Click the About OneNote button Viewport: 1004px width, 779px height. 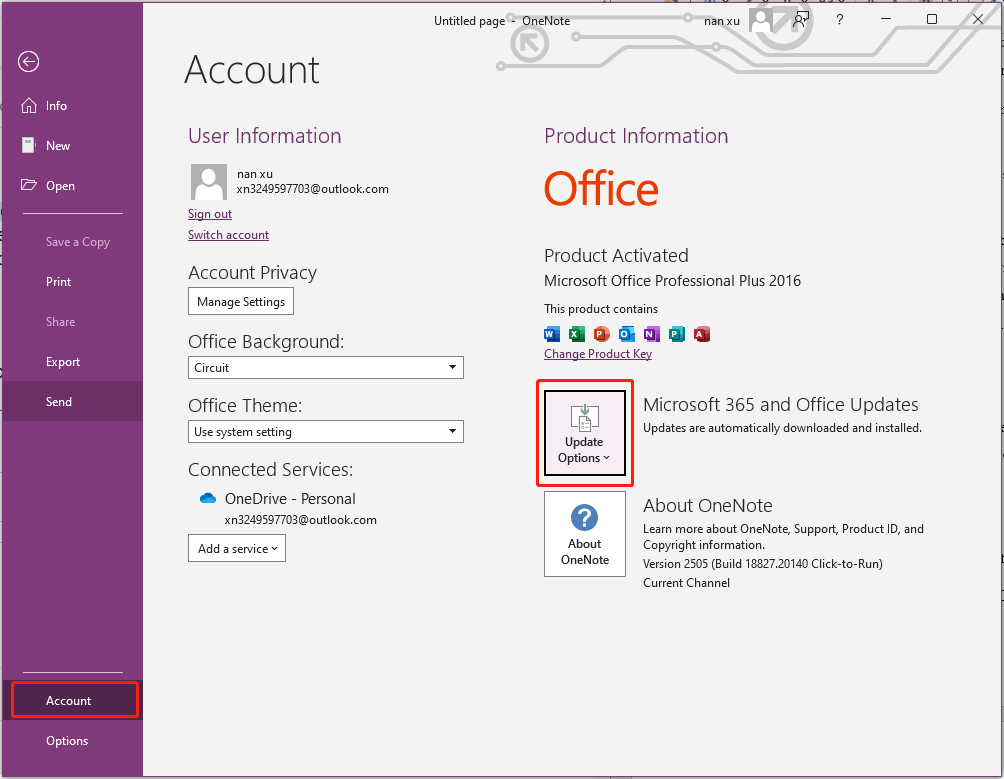(x=585, y=534)
